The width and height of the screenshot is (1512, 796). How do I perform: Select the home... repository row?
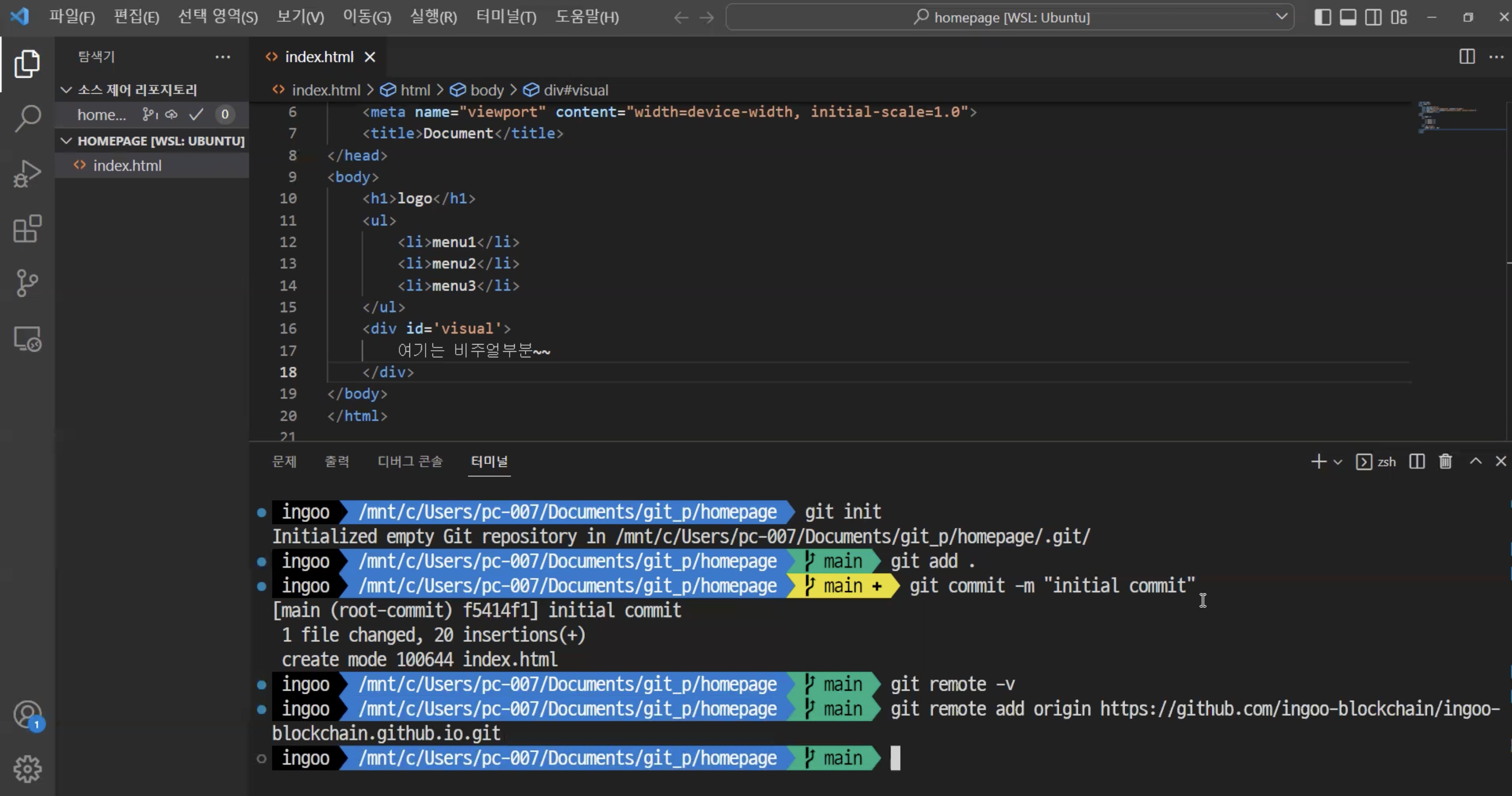(152, 114)
